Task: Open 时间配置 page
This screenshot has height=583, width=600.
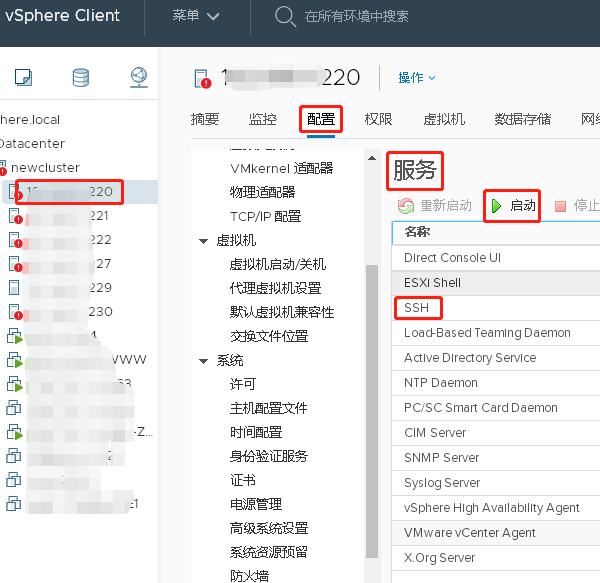Action: click(256, 433)
